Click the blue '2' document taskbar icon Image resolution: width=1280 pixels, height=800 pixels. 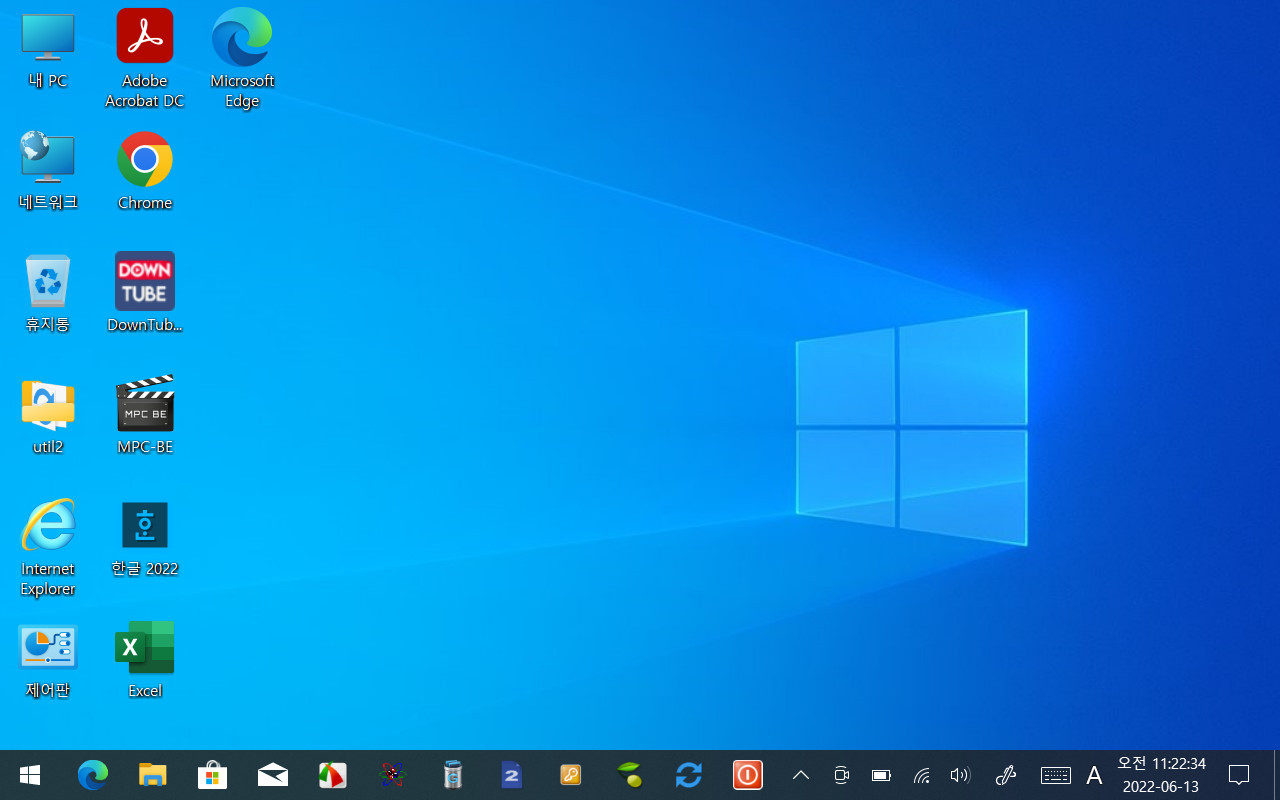(x=511, y=775)
